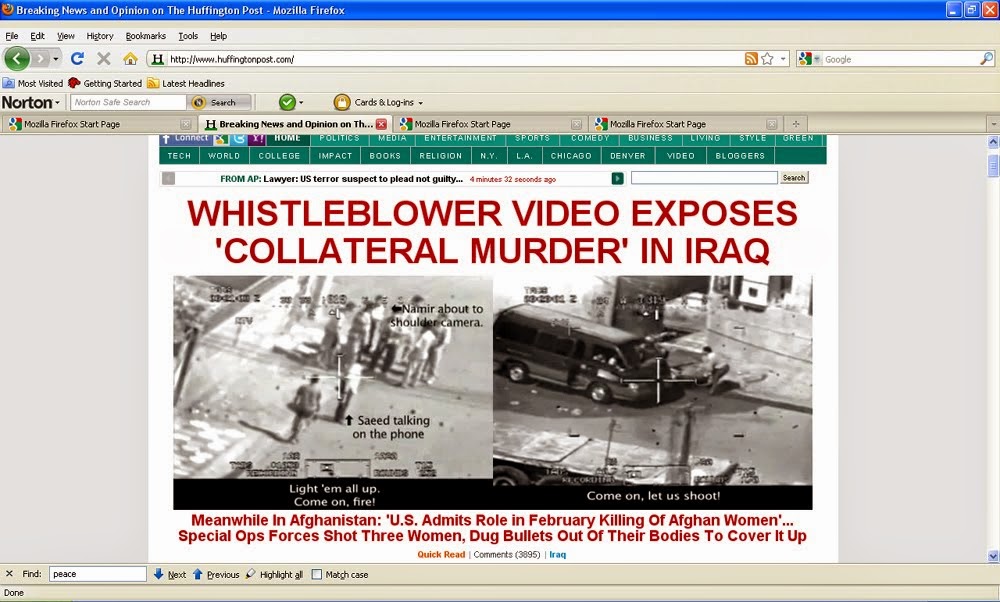Viewport: 1000px width, 602px height.
Task: Click the scrollbar down arrow button
Action: tap(992, 556)
